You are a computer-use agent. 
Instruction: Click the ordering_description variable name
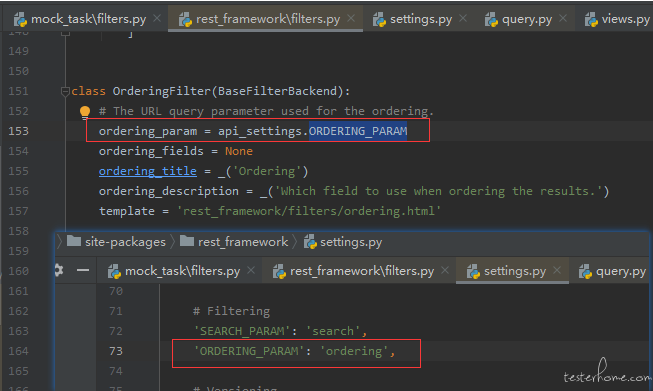pyautogui.click(x=169, y=191)
